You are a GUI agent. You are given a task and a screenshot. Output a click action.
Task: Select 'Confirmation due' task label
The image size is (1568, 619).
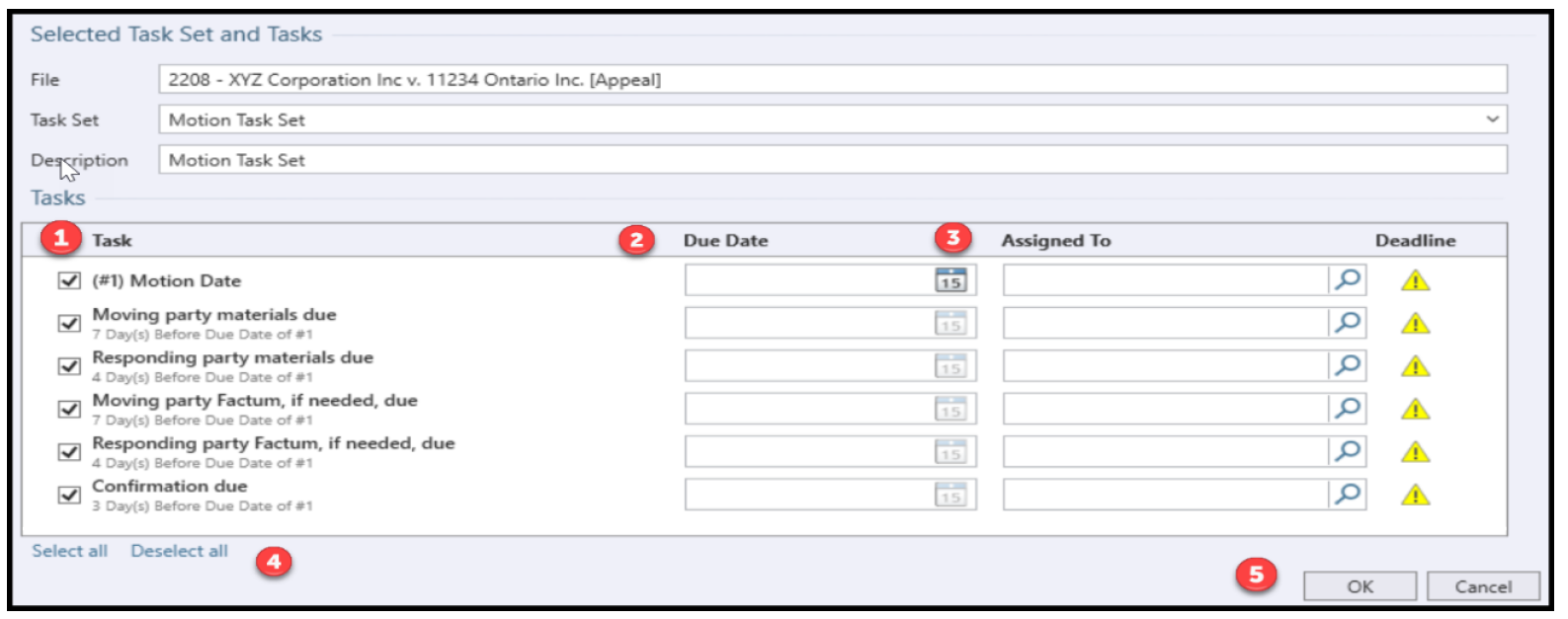[170, 486]
